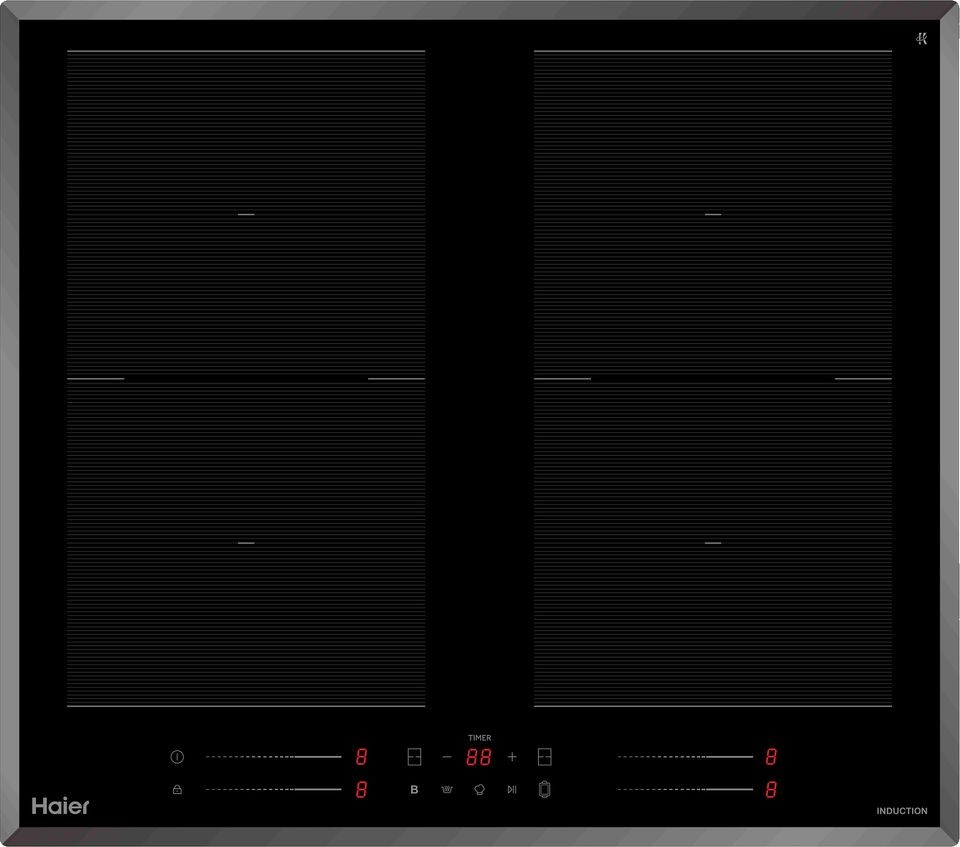Click the small top-right corner symbol

(921, 39)
